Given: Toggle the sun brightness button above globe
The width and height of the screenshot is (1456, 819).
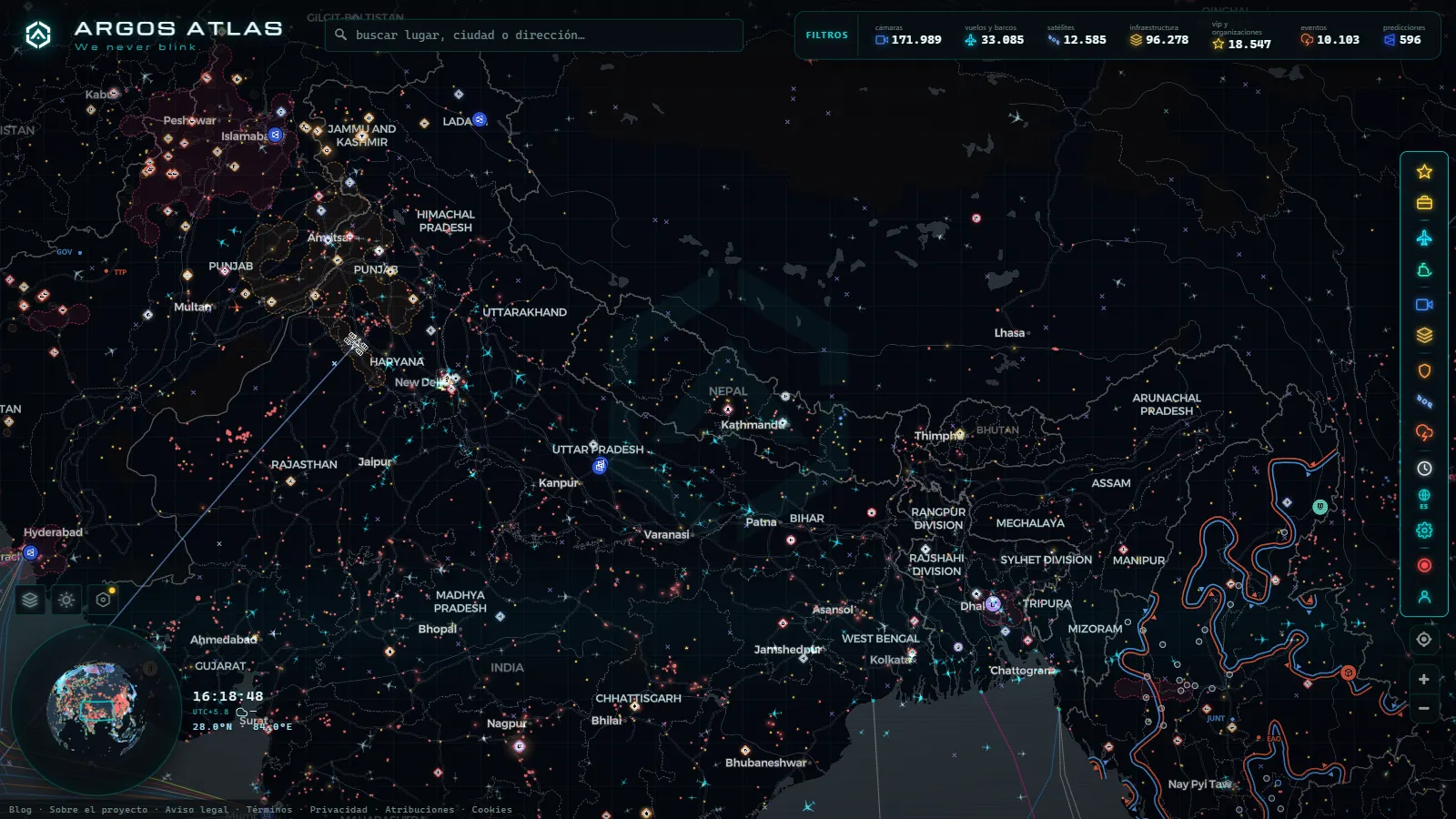Looking at the screenshot, I should 66,600.
